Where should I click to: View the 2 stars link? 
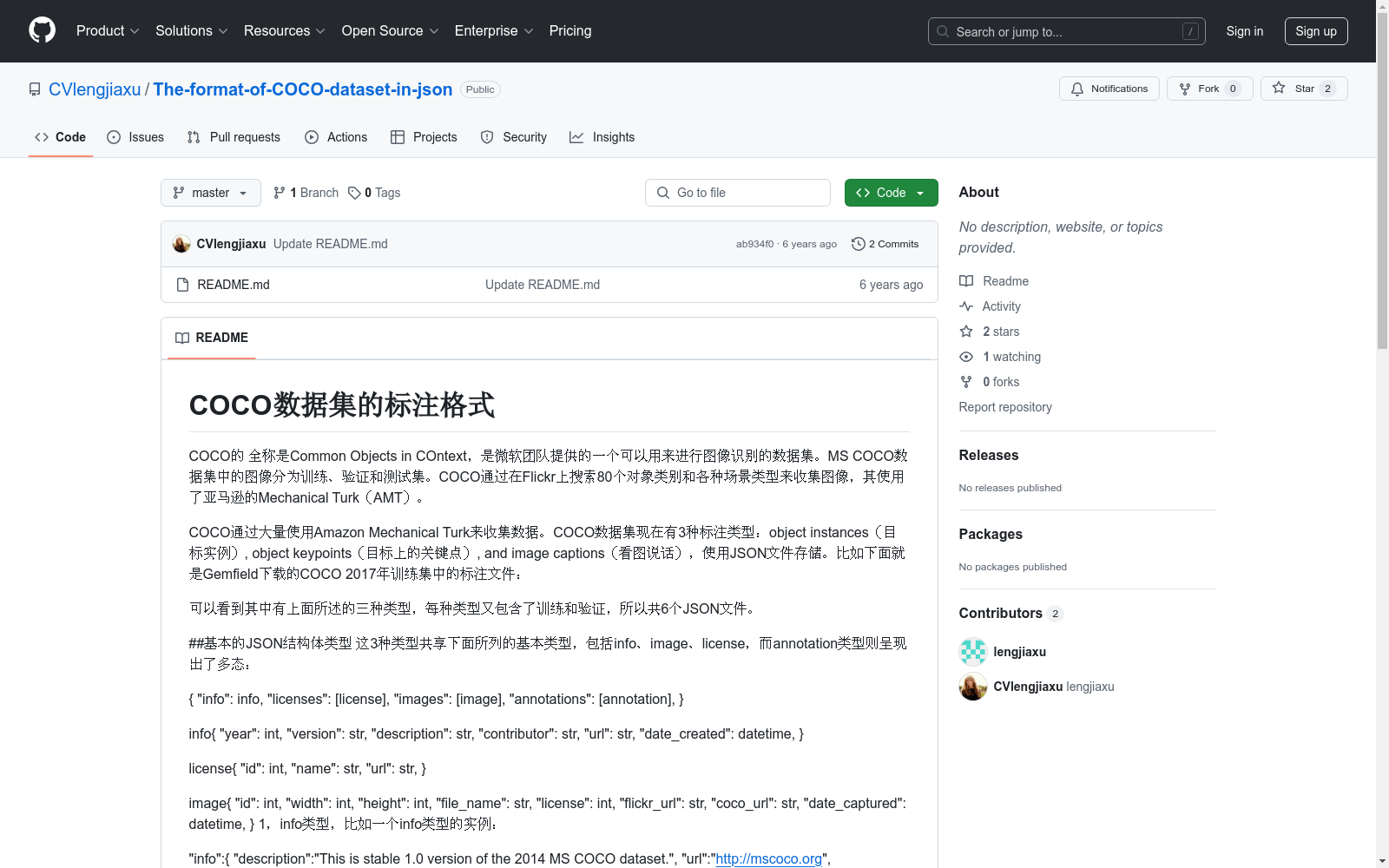click(990, 332)
